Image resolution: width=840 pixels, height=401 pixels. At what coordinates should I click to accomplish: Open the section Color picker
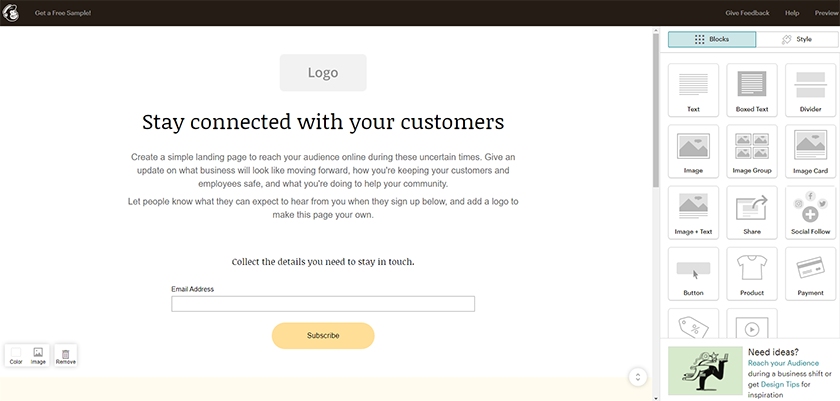[16, 356]
